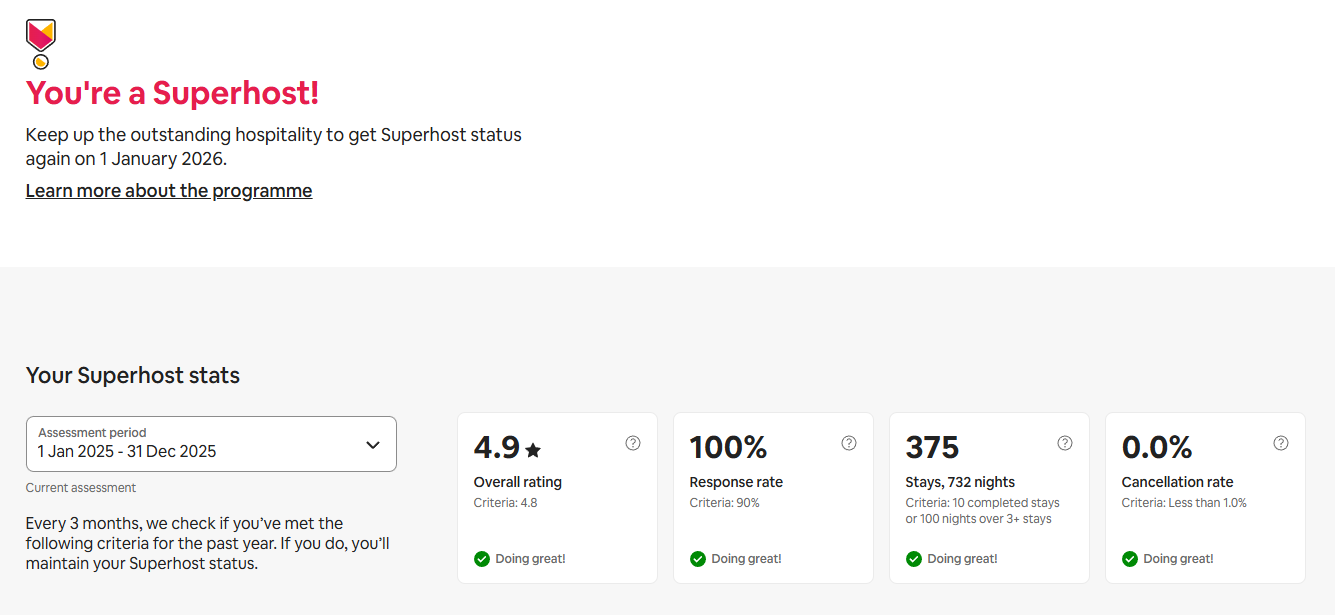The height and width of the screenshot is (615, 1335).
Task: Select the Overall rating stat card
Action: pyautogui.click(x=557, y=497)
